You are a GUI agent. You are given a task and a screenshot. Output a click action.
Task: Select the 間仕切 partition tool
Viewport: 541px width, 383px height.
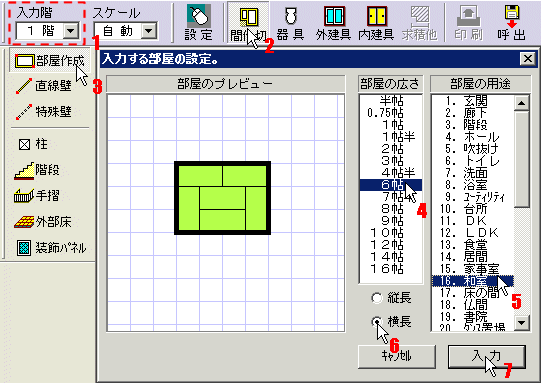coord(248,22)
